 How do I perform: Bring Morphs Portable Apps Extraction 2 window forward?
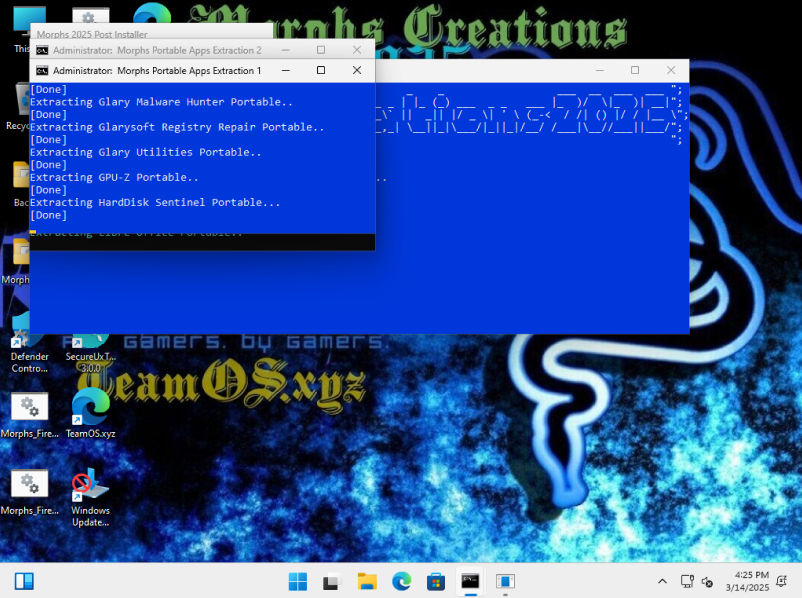157,50
